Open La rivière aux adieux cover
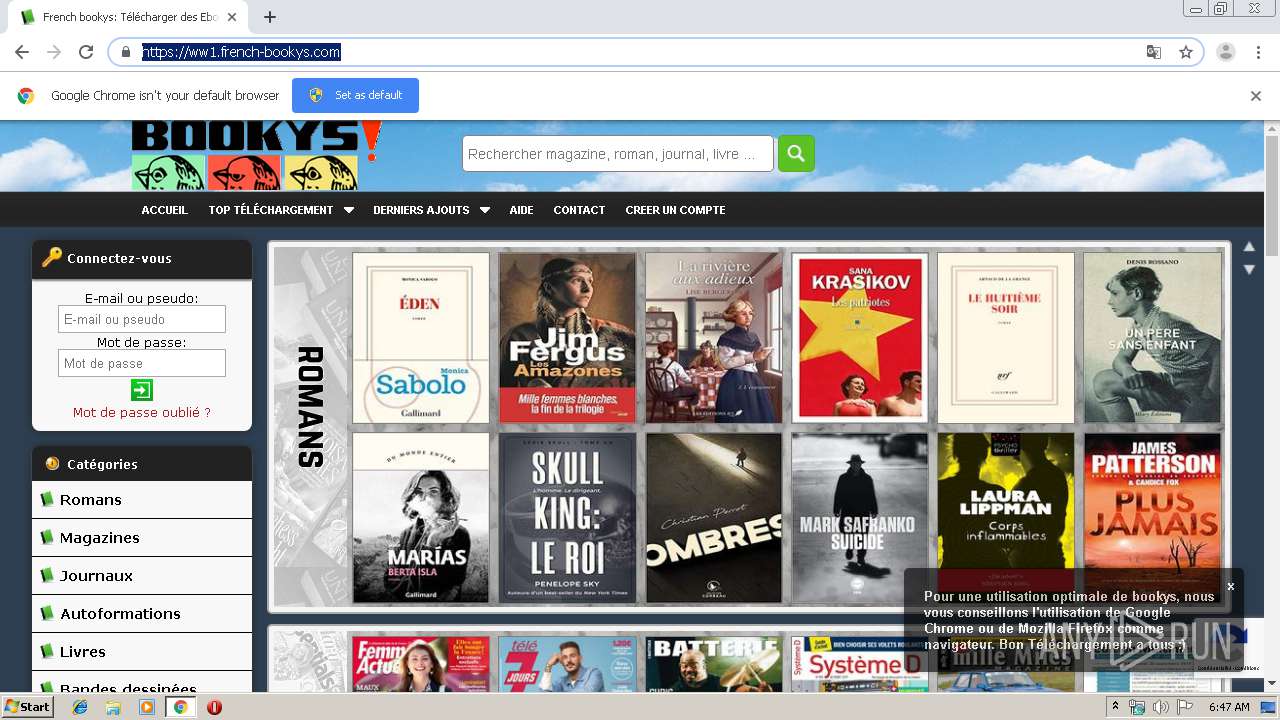1280x720 pixels. click(713, 338)
